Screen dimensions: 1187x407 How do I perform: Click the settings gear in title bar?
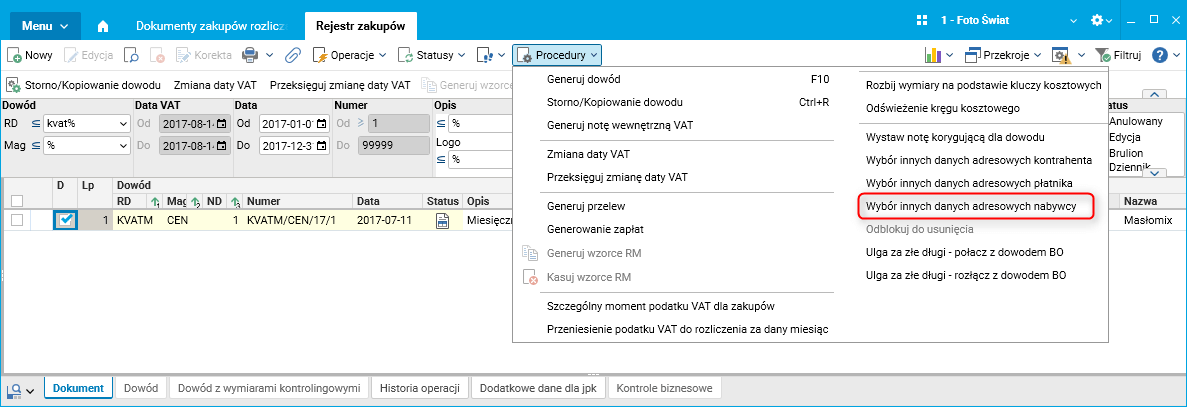coord(1099,20)
